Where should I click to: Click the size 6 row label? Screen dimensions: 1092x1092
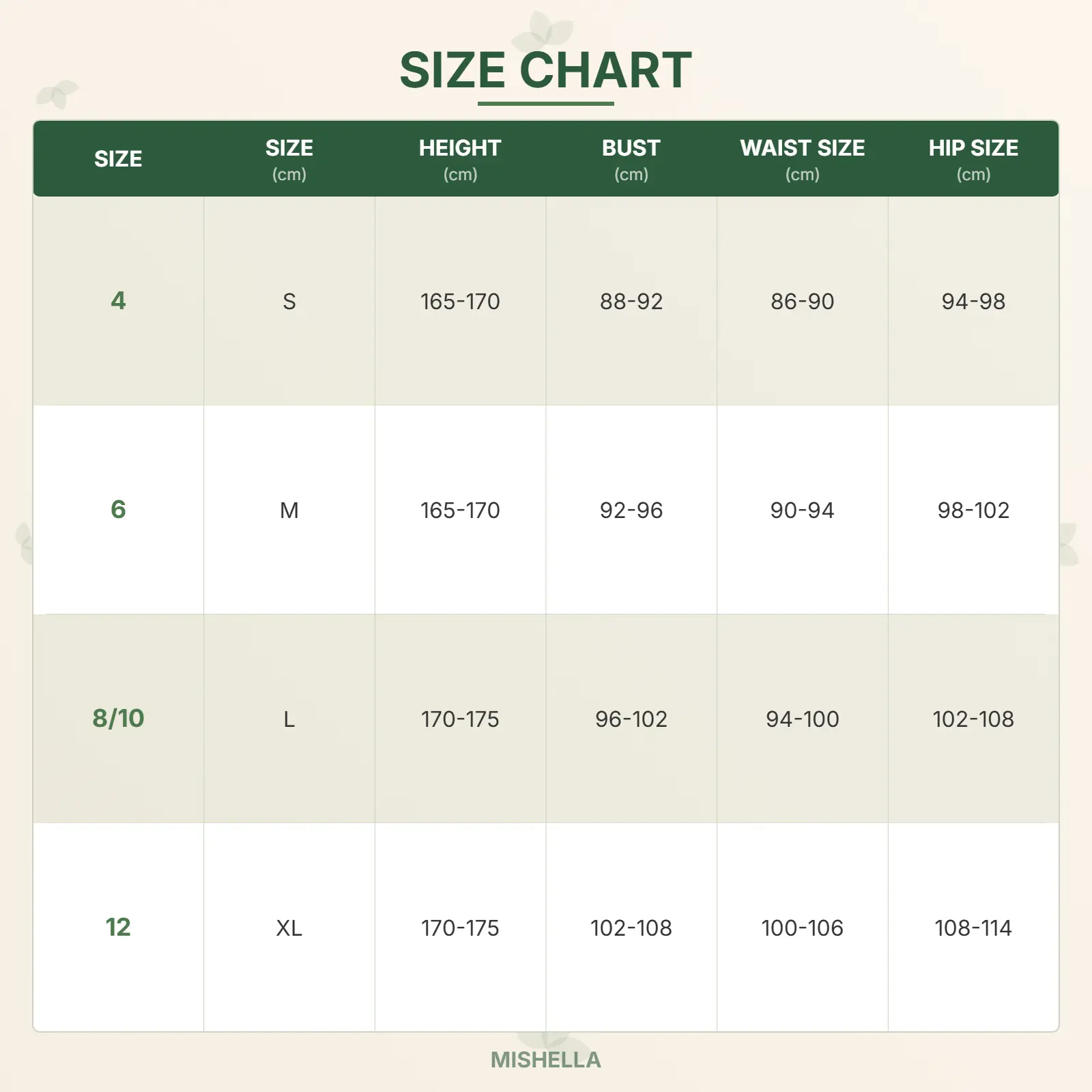click(x=118, y=510)
